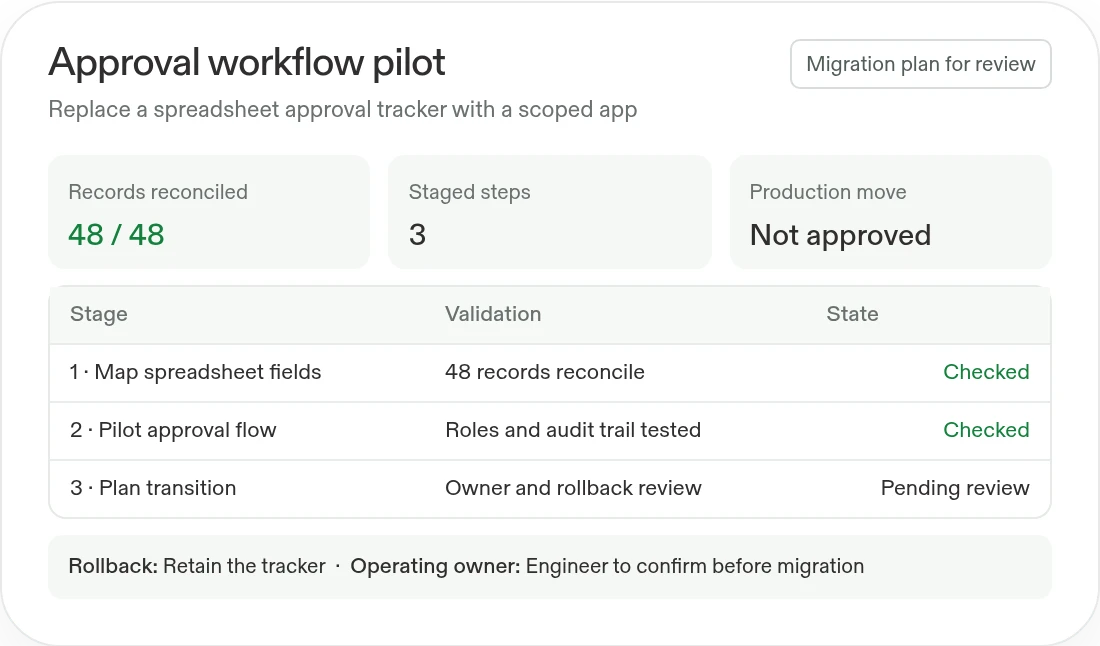Select the 'Not approved' status
This screenshot has width=1100, height=646.
tap(840, 235)
